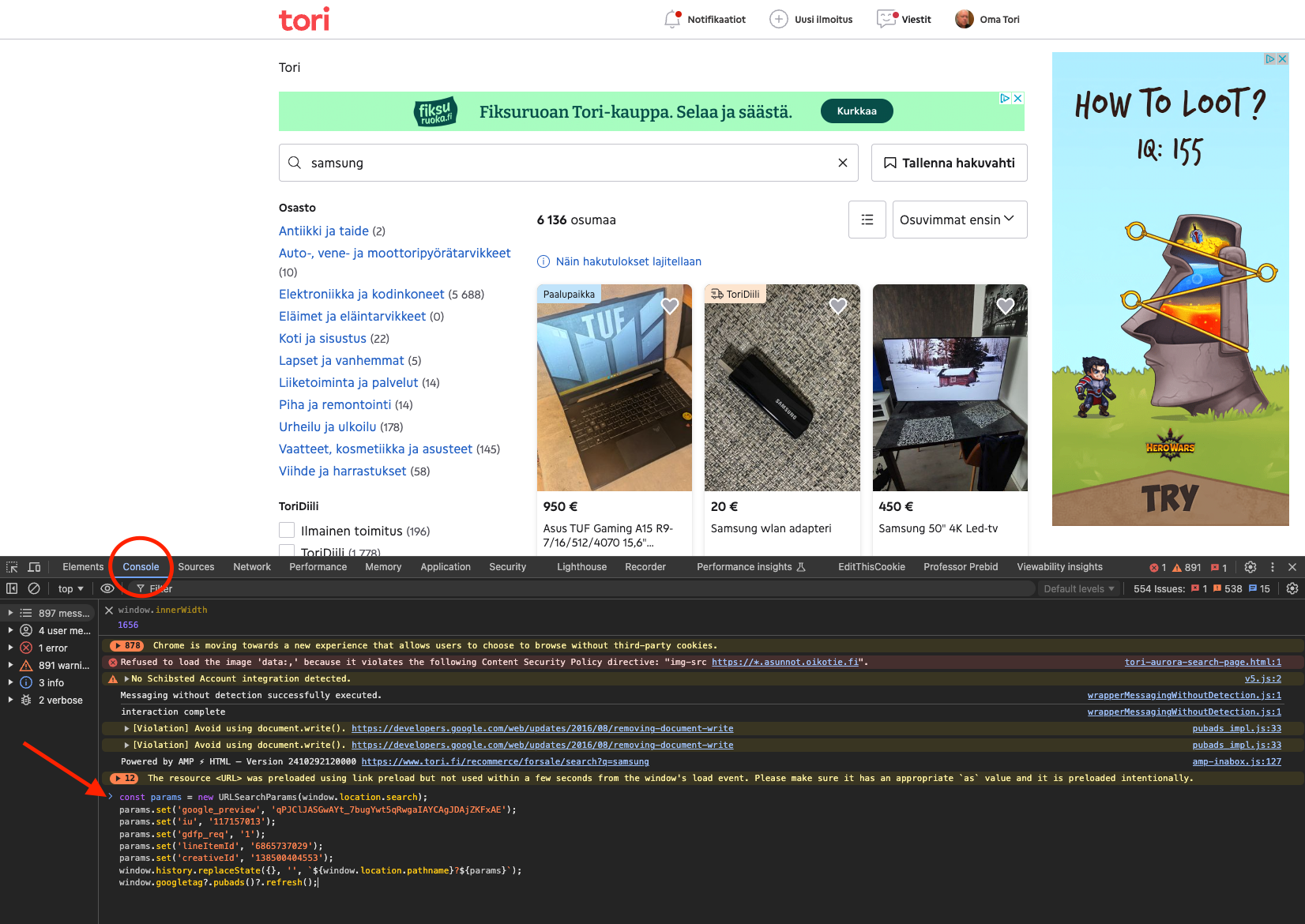Favorite the Samsung wlan adapteri heart
Viewport: 1305px width, 924px height.
[x=838, y=306]
